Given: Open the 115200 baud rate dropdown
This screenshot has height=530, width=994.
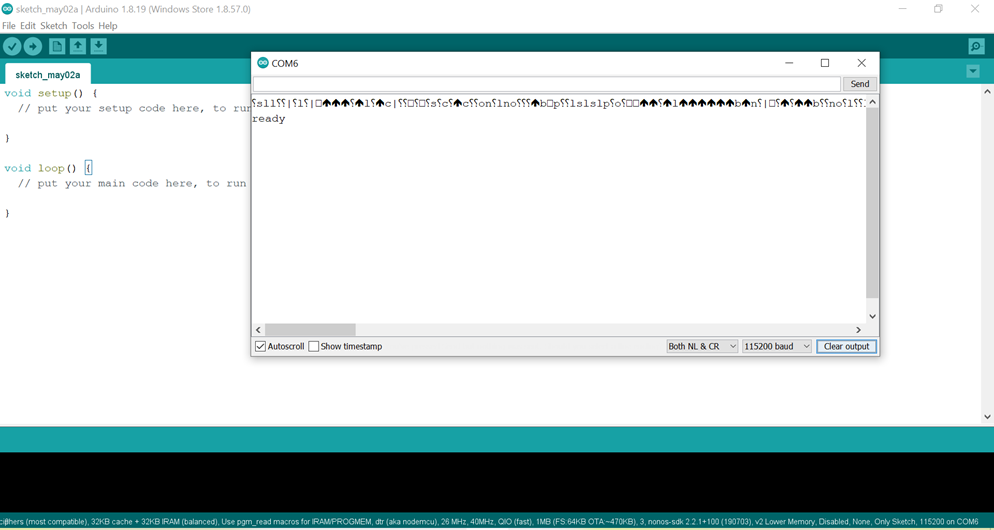Looking at the screenshot, I should pos(776,346).
